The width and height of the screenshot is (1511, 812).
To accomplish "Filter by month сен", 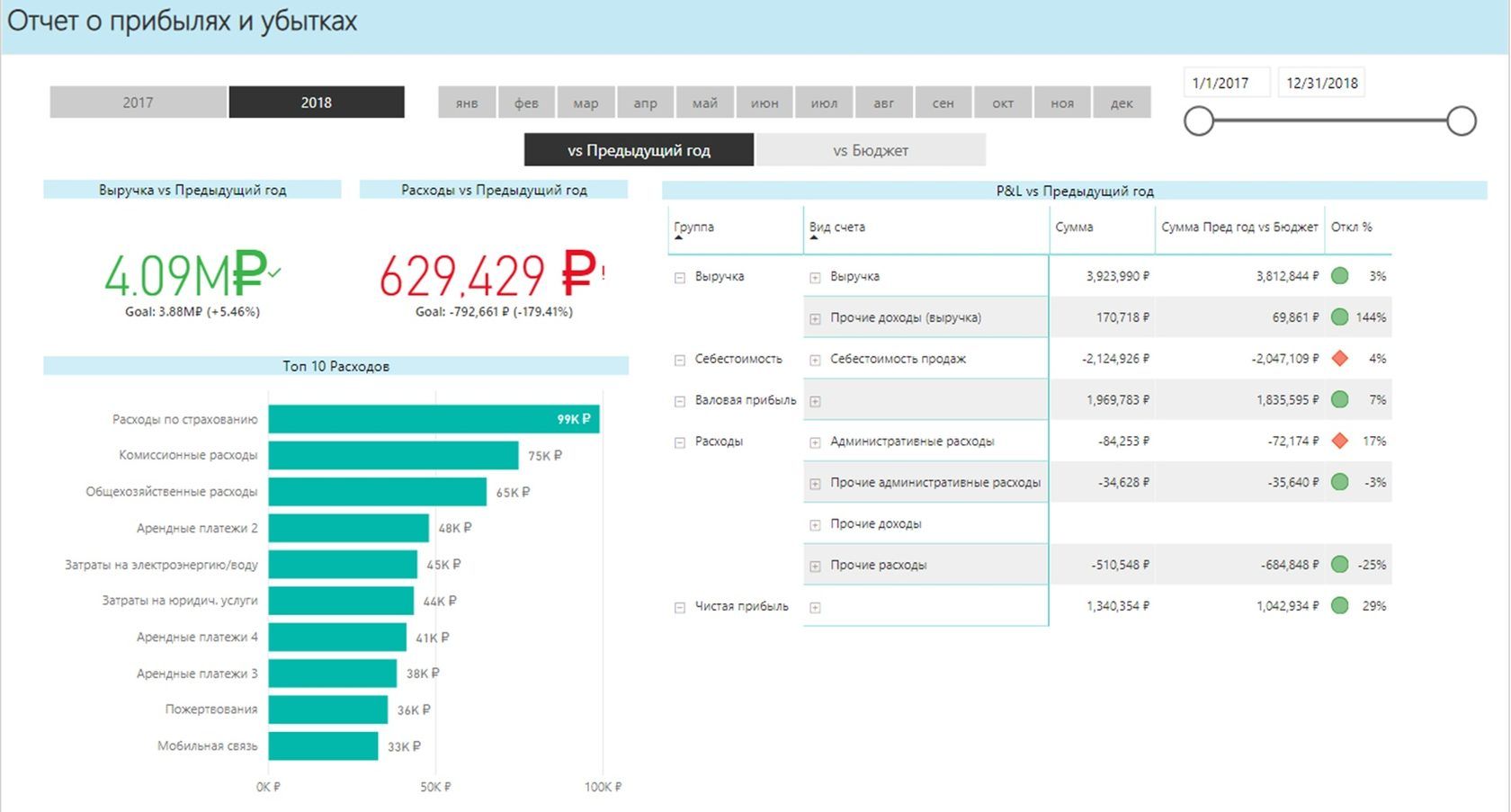I will [943, 103].
